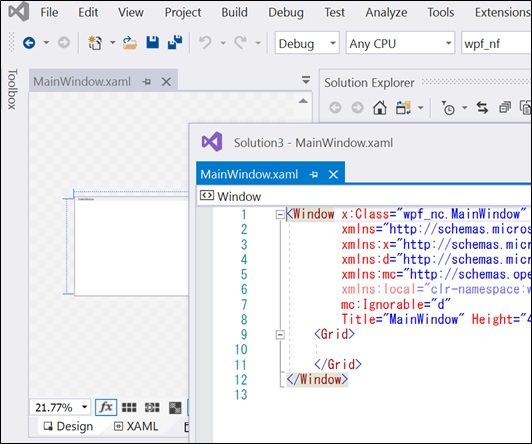Switch to the XAML view tab
532x444 pixels.
[x=136, y=426]
